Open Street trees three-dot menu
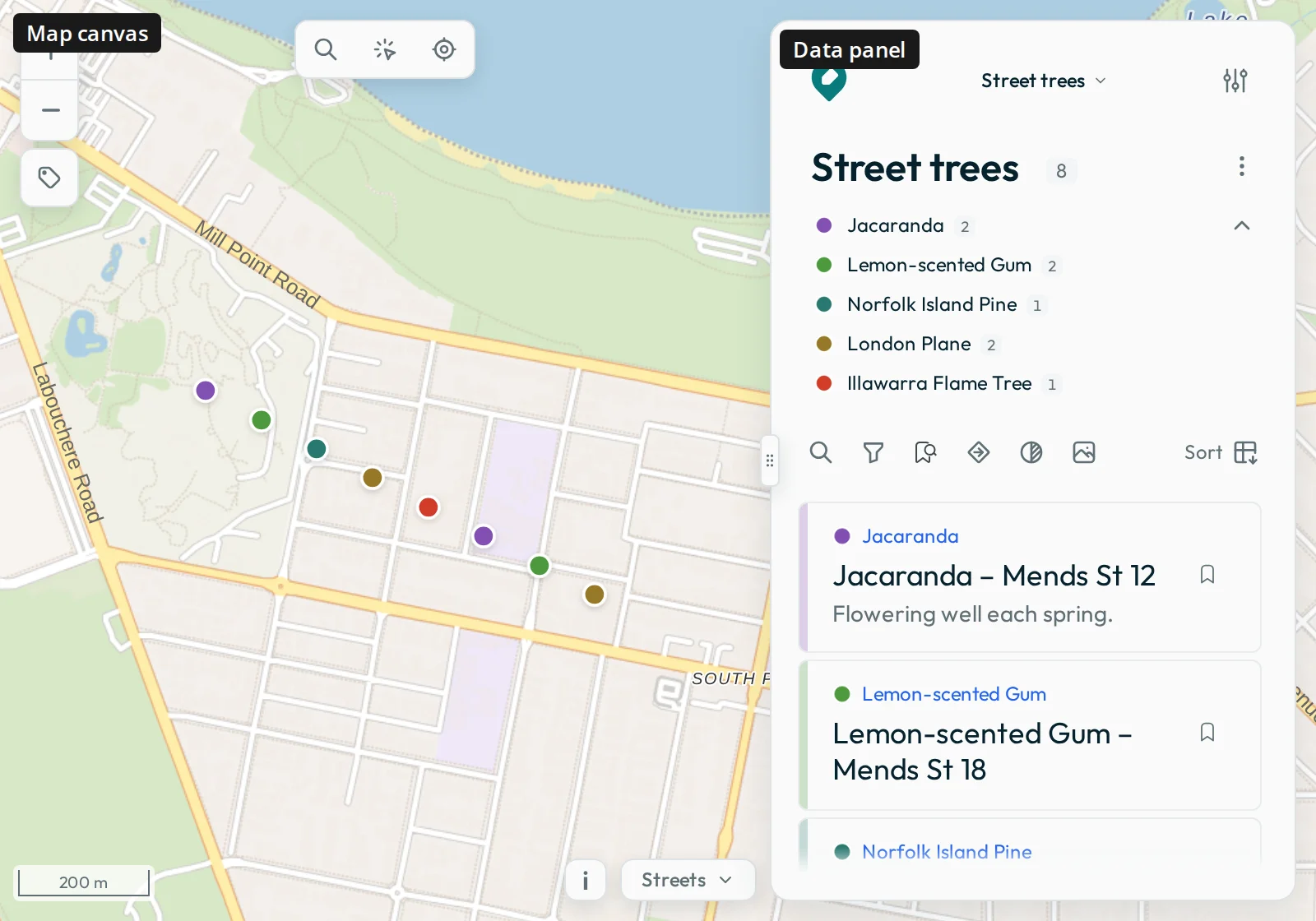The height and width of the screenshot is (921, 1316). (x=1242, y=166)
